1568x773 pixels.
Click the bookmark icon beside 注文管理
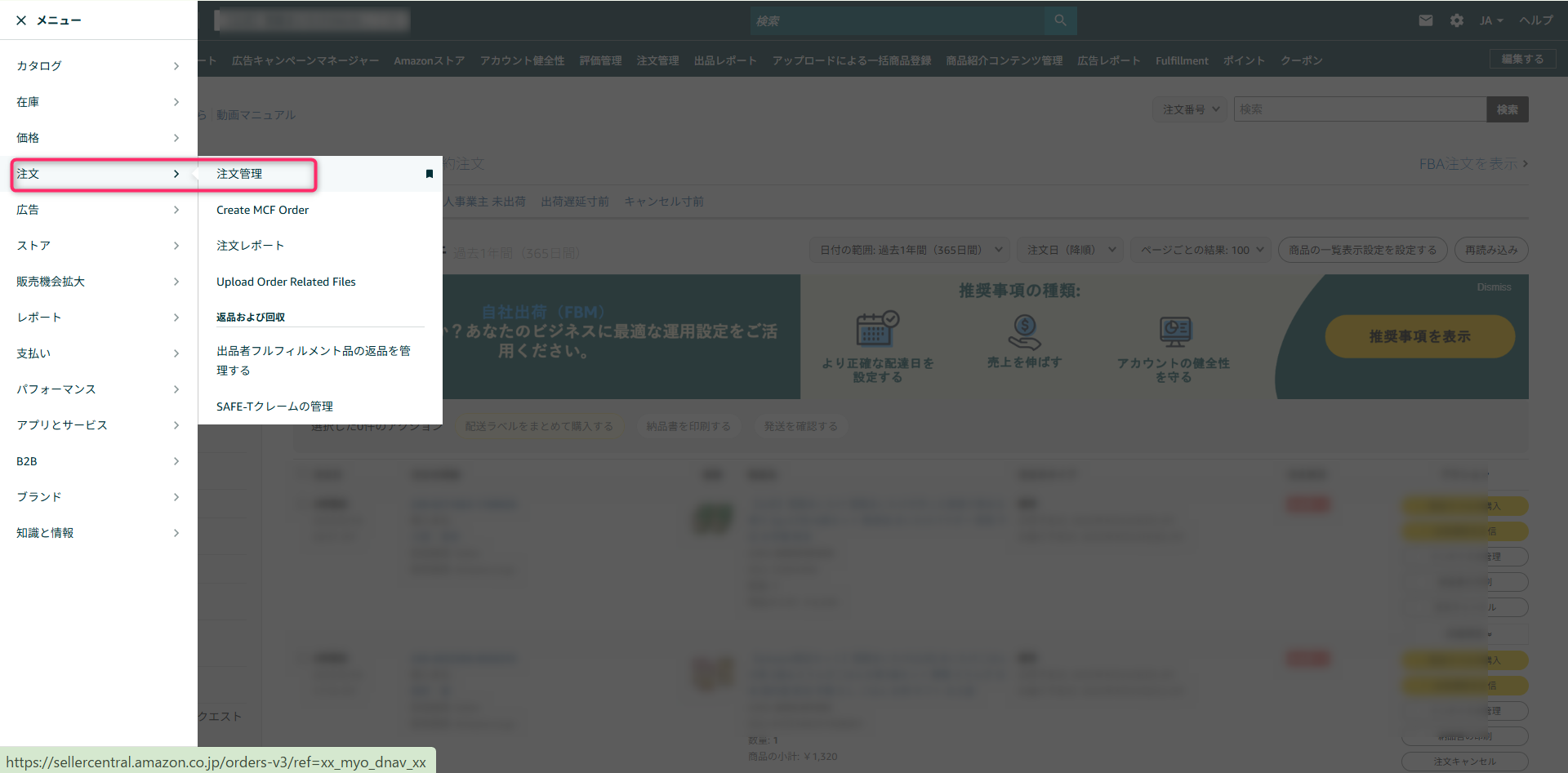429,174
